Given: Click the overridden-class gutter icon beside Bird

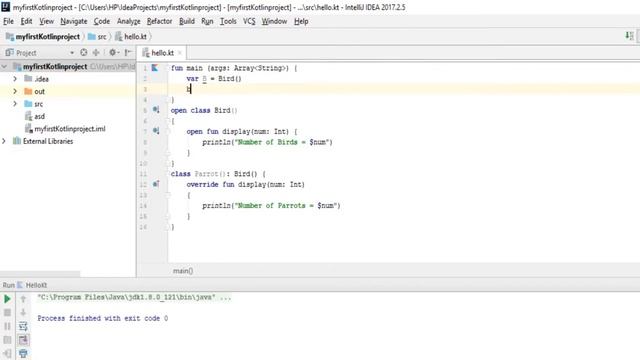Looking at the screenshot, I should tap(156, 109).
